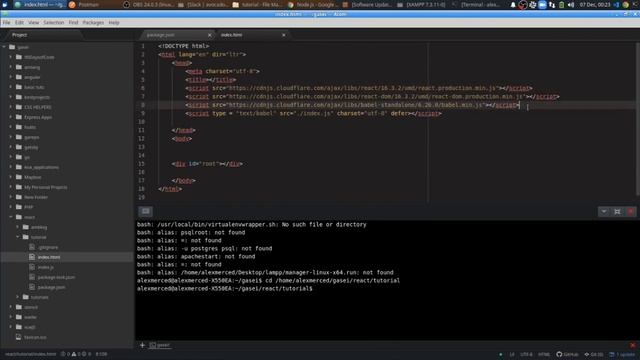Click the battery indicator in system tray
The image size is (640, 360).
point(562,5)
